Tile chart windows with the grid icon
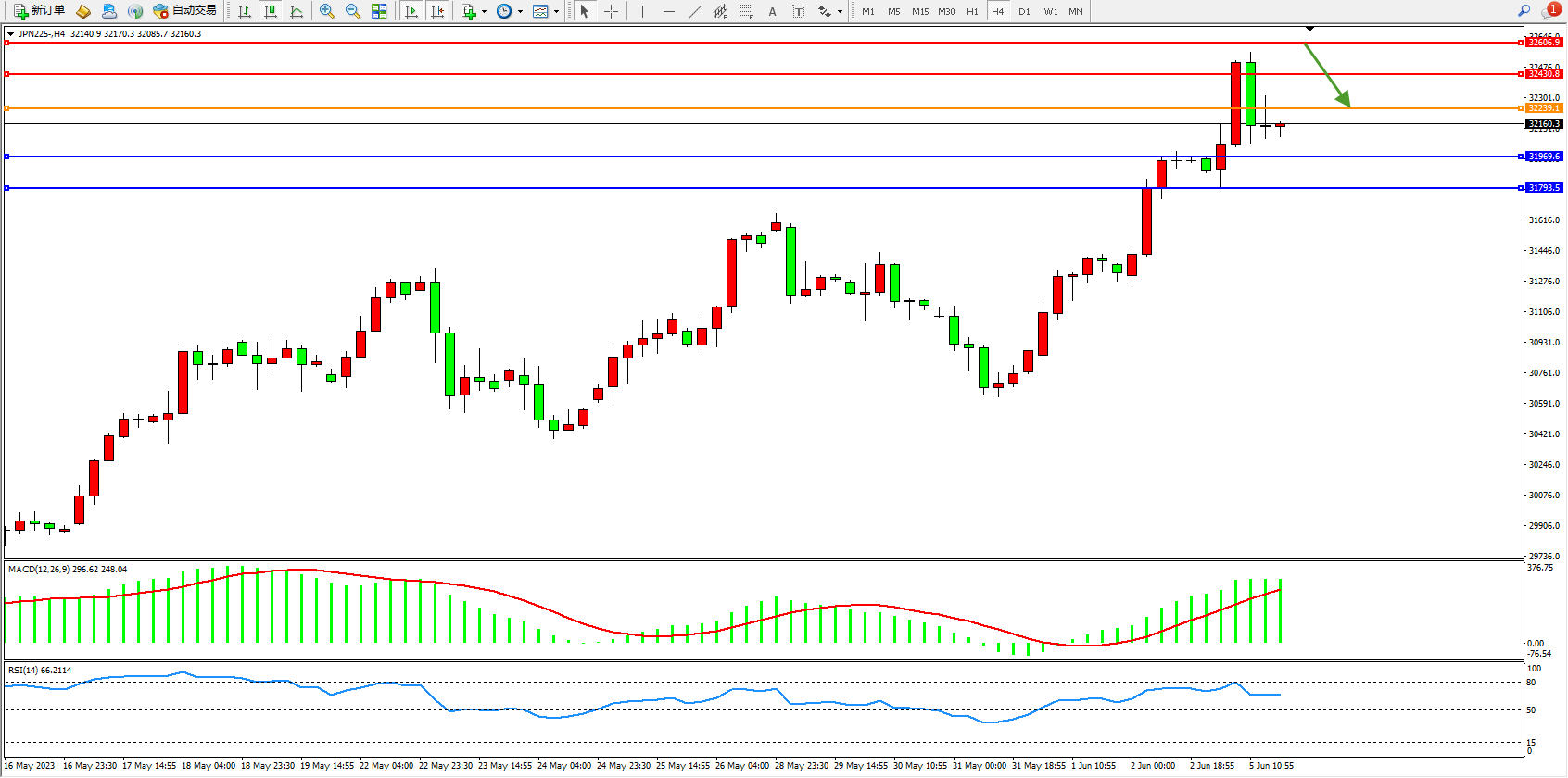The height and width of the screenshot is (778, 1568). point(379,11)
